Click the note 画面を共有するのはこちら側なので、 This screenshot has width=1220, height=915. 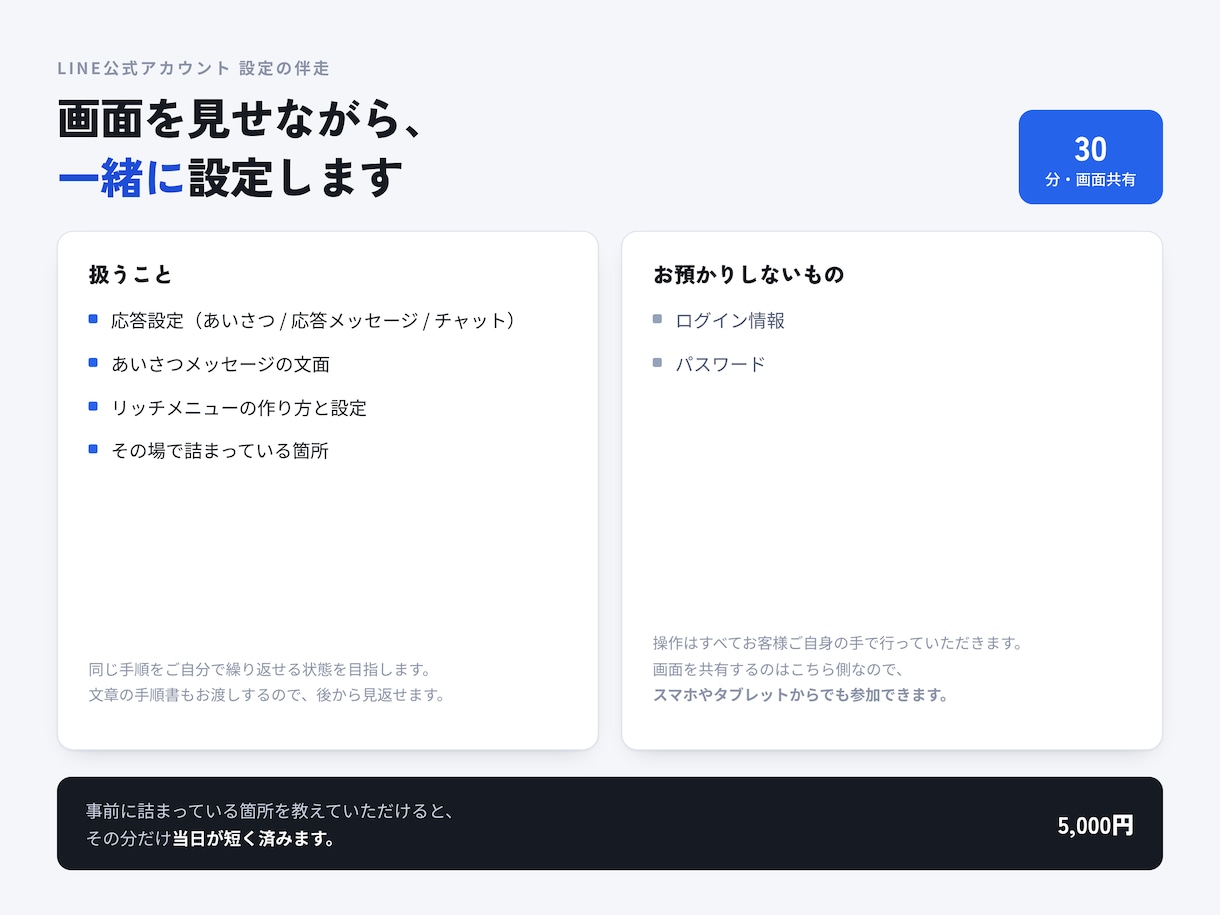pos(779,669)
